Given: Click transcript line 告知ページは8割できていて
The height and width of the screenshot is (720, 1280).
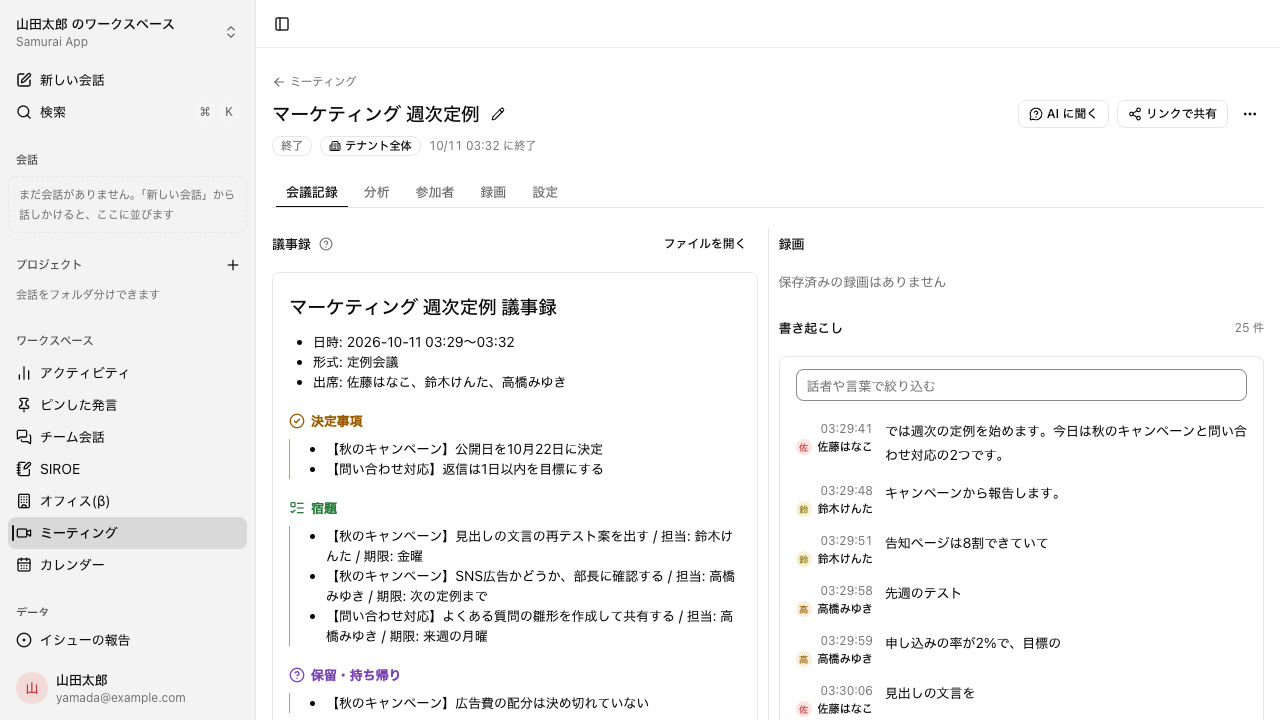Looking at the screenshot, I should click(967, 543).
